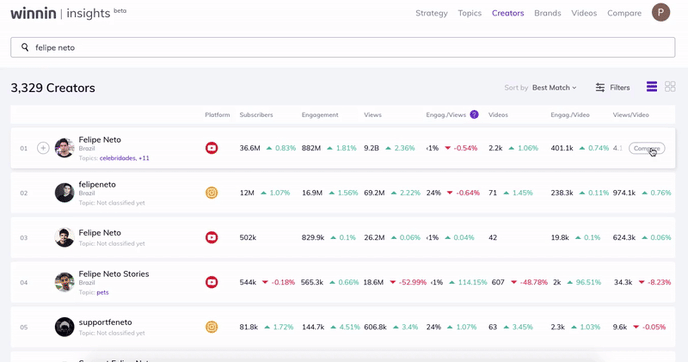688x362 pixels.
Task: Focus the felipe neto search field
Action: 343,47
